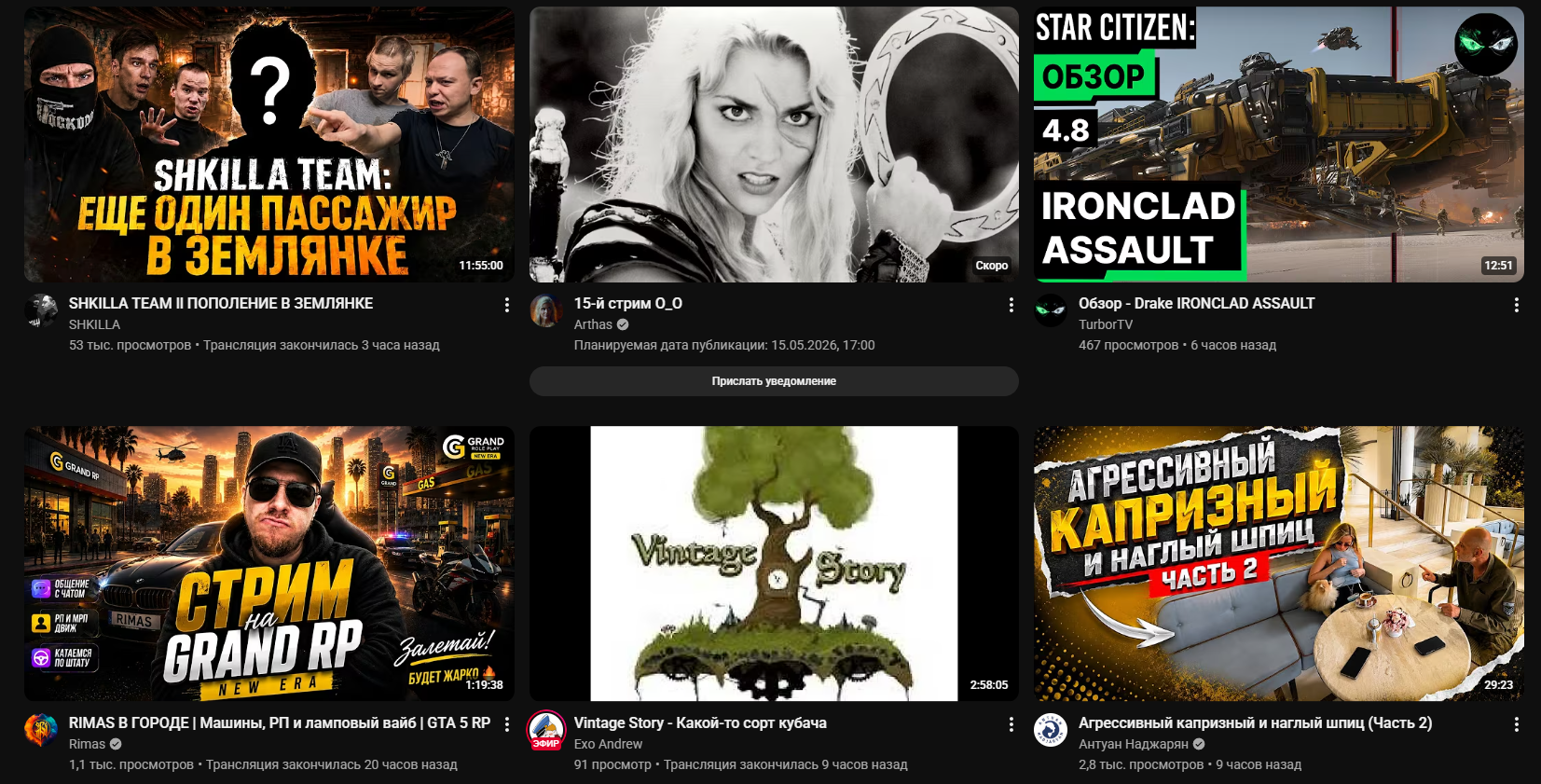This screenshot has width=1541, height=784.
Task: Click the Планируемая дата публикации 15.05.2026 text
Action: click(724, 345)
